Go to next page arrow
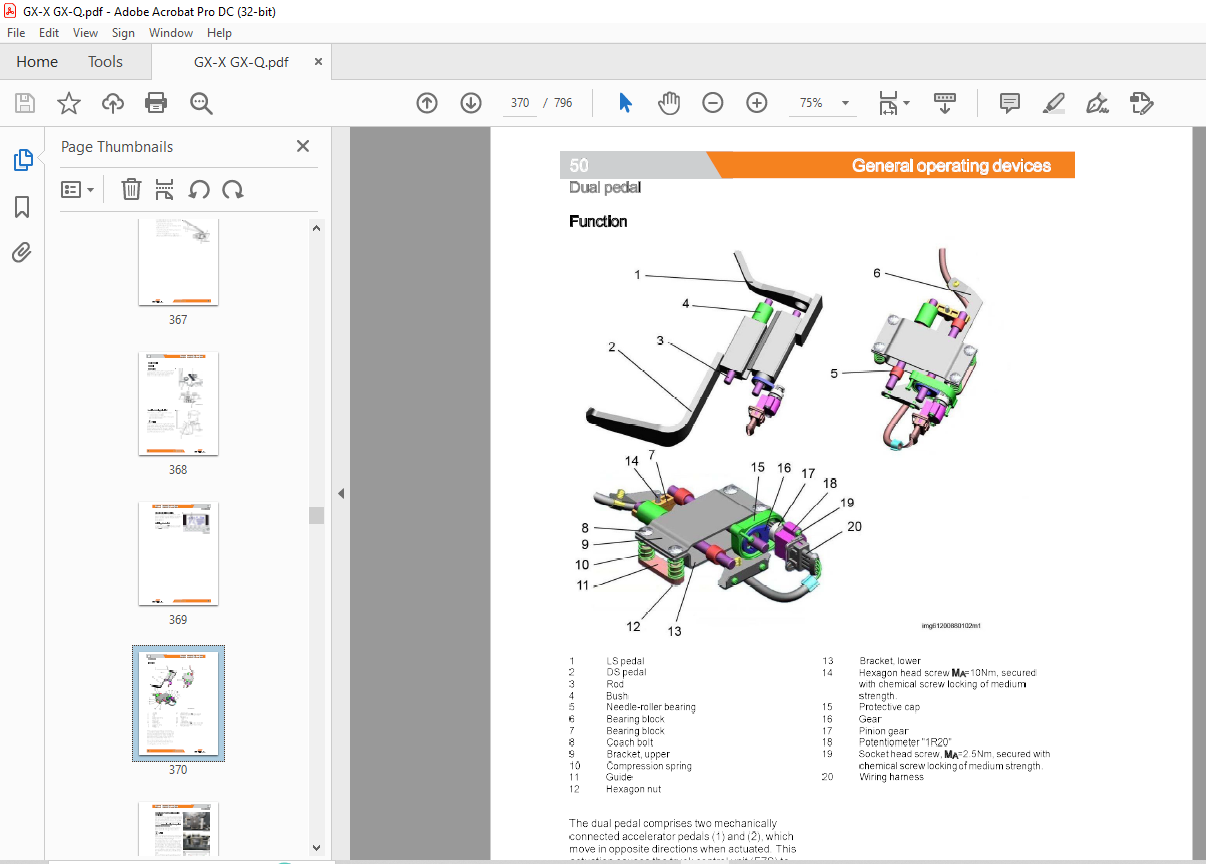 pos(471,102)
